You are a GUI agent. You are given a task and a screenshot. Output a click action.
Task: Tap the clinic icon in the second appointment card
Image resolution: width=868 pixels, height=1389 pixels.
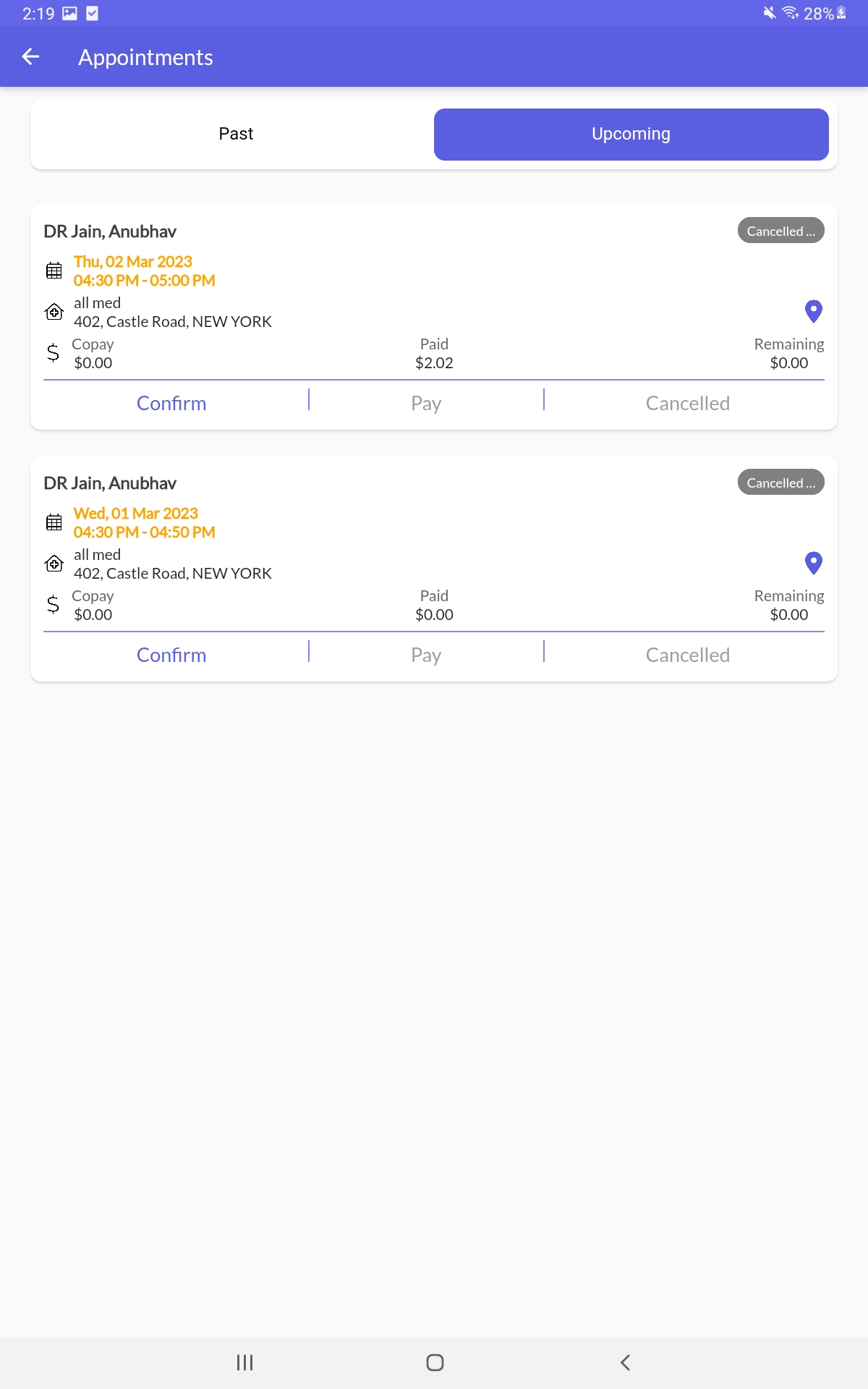[x=54, y=564]
